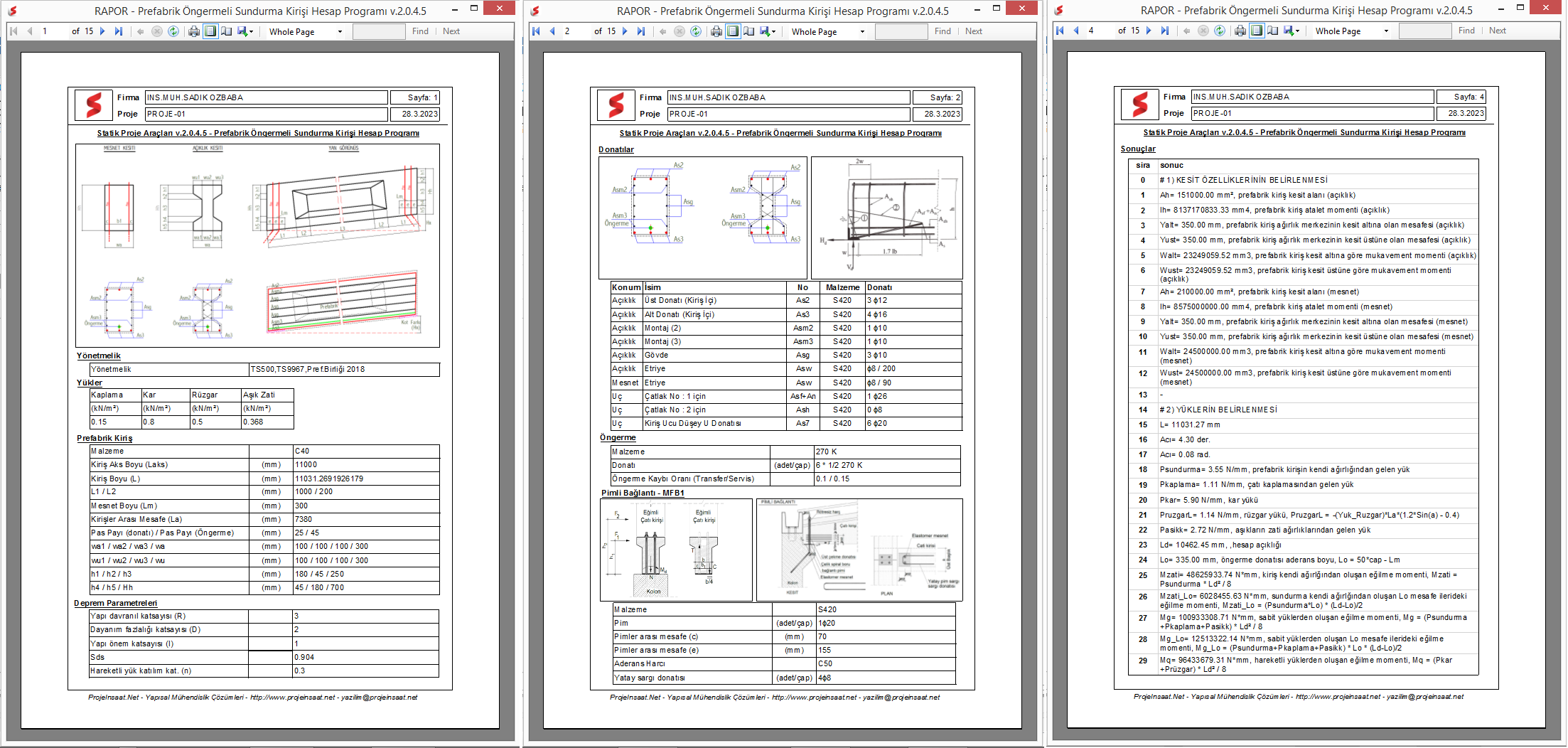The image size is (1568, 748).
Task: Refresh the report in page 2 window
Action: (696, 31)
